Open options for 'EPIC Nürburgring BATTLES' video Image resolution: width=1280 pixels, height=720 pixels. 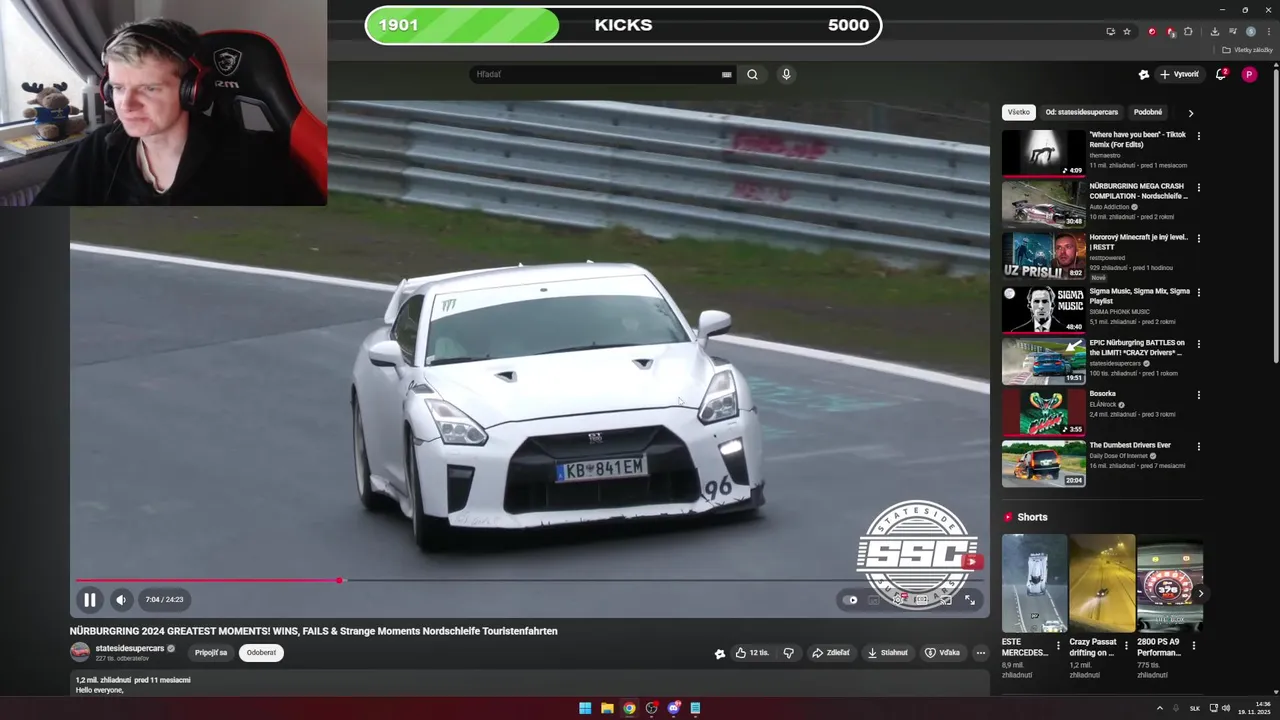tap(1199, 344)
